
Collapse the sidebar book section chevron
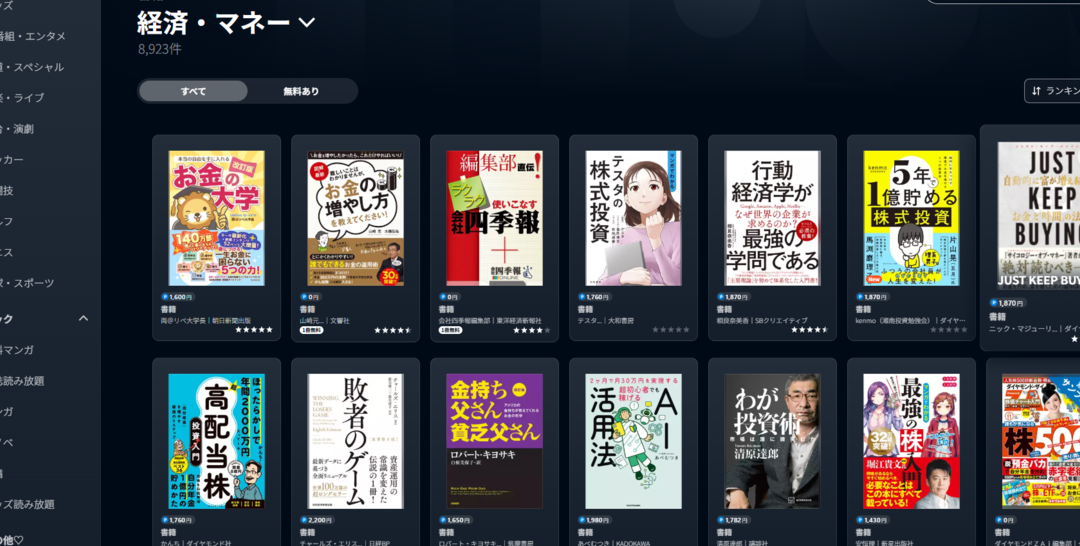tap(83, 318)
